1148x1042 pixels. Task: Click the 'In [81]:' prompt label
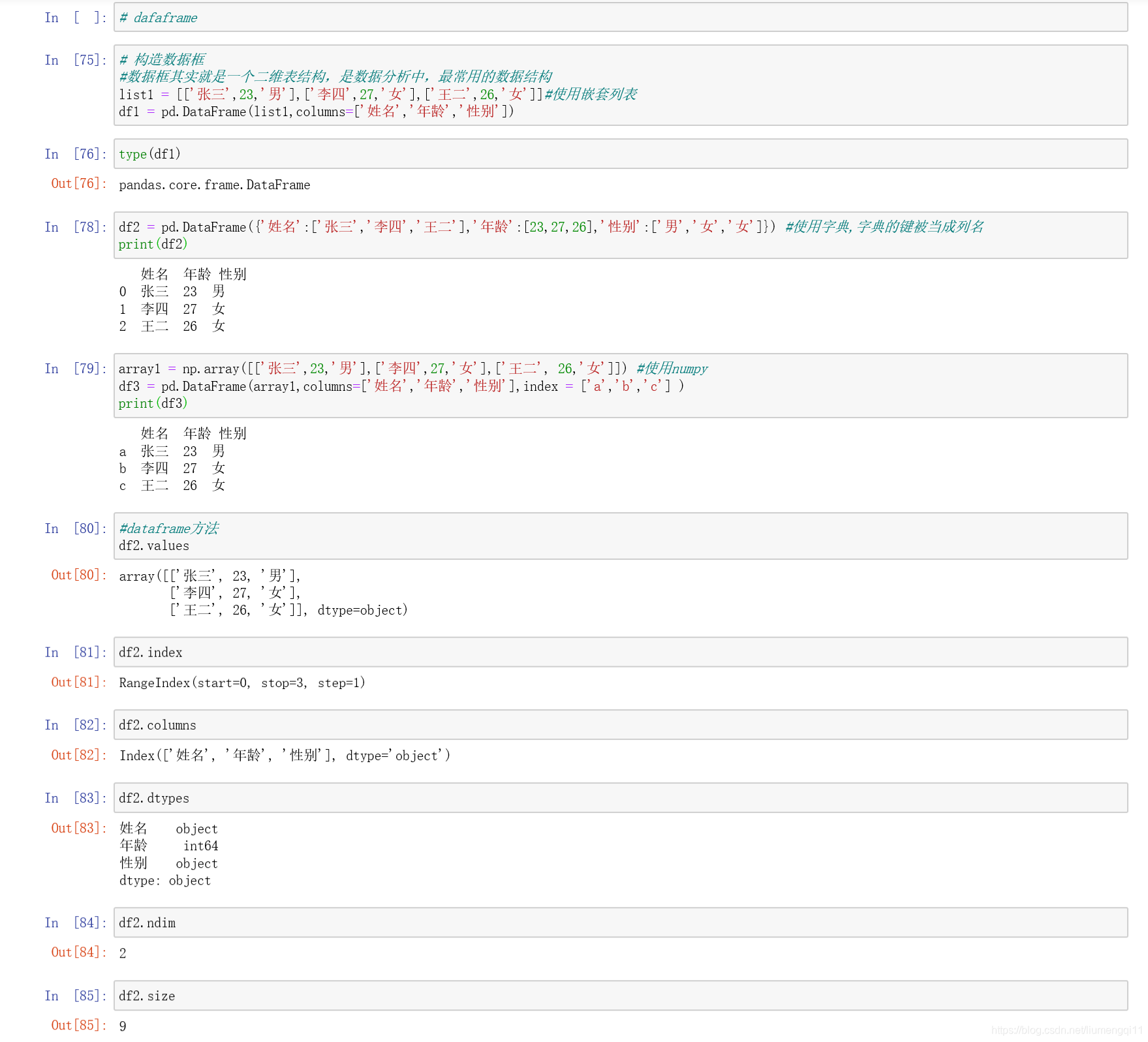76,652
